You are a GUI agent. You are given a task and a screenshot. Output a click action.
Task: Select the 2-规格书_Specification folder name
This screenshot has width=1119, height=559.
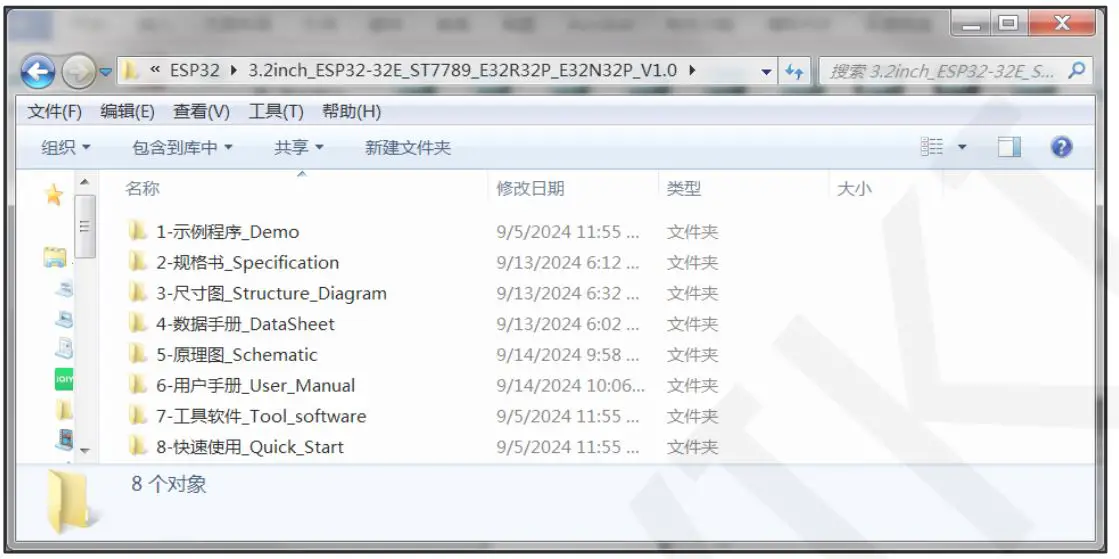[x=248, y=263]
